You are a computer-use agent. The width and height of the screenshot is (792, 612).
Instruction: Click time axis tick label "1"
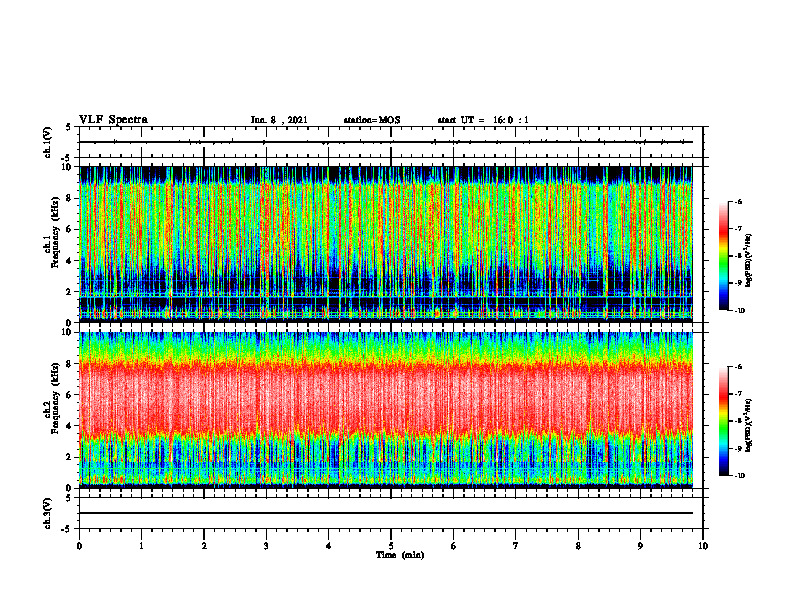coord(141,546)
